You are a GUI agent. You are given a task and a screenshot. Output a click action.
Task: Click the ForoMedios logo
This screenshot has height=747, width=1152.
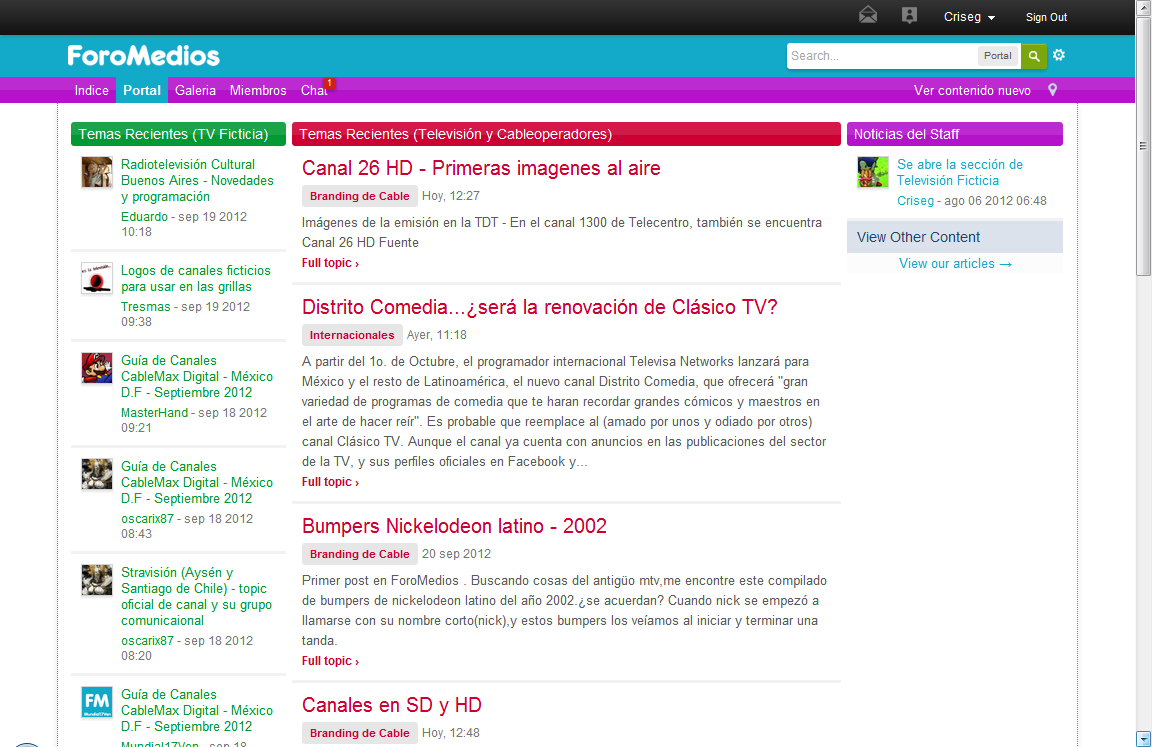coord(143,56)
